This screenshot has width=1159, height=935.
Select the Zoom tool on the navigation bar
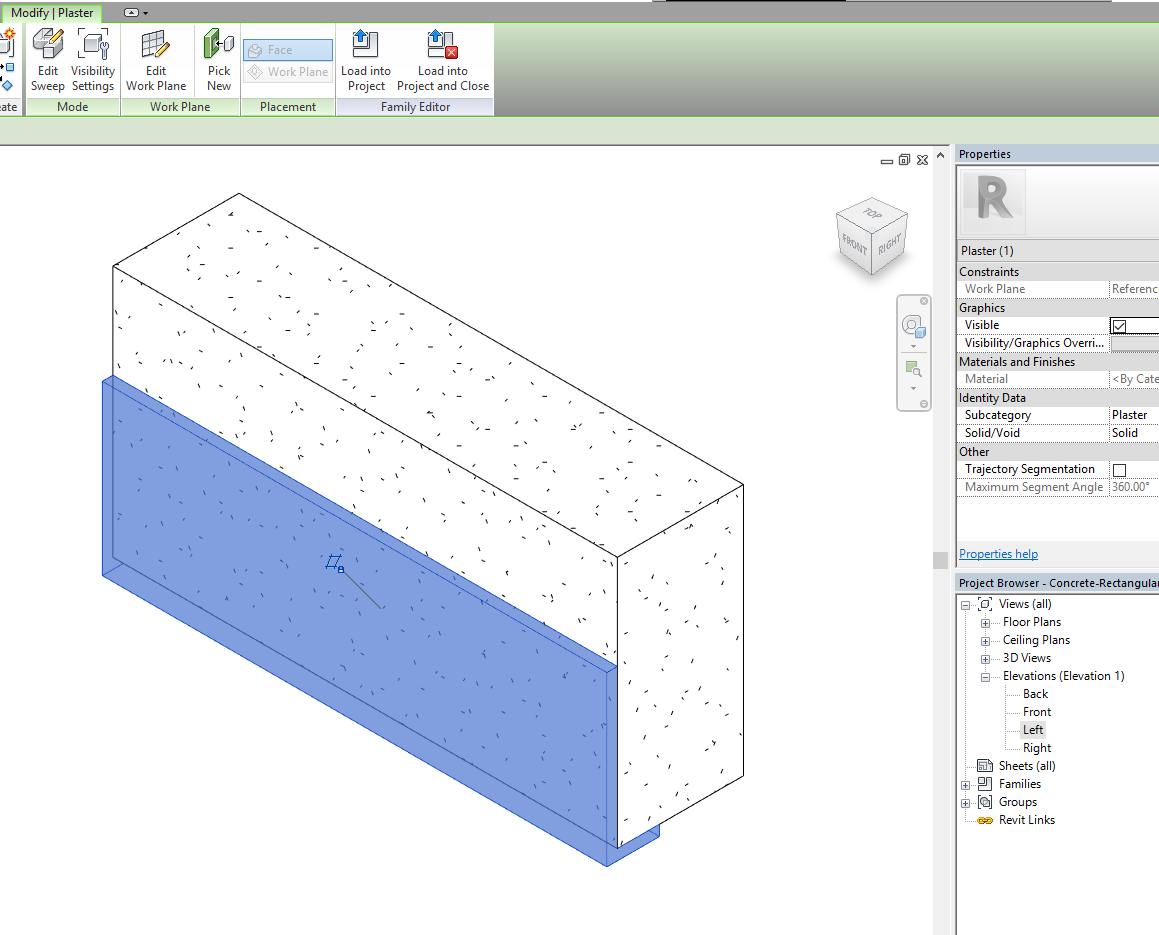[913, 368]
